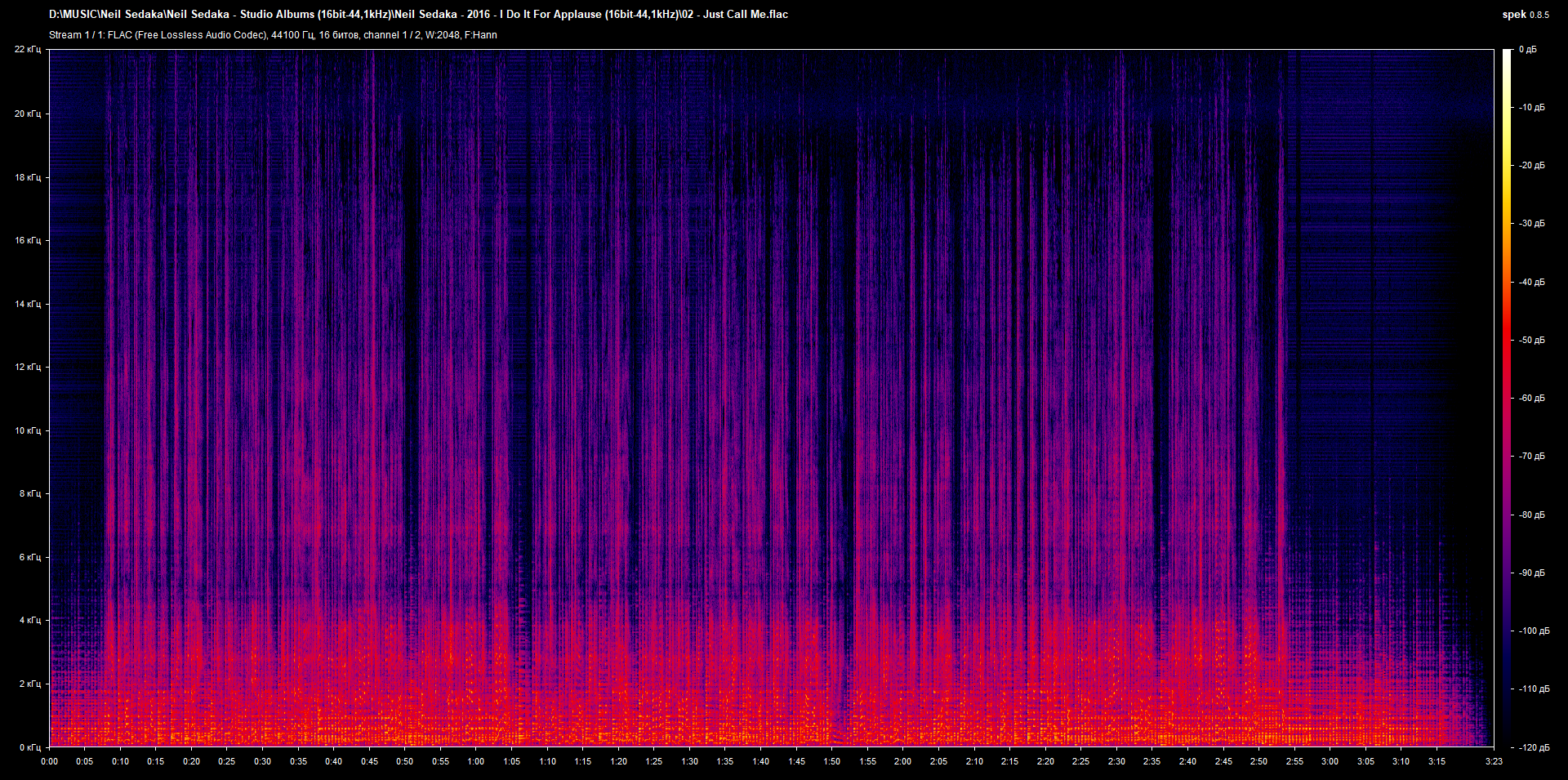Click the -40 дБ level scale label
The width and height of the screenshot is (1568, 780).
1531,282
